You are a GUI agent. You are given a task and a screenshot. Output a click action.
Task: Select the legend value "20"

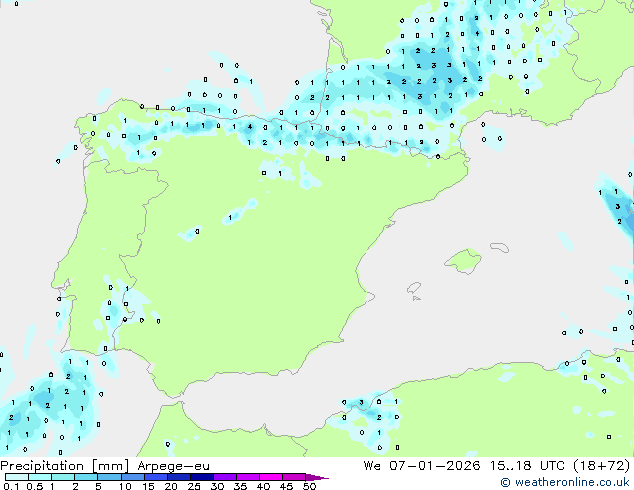171,486
